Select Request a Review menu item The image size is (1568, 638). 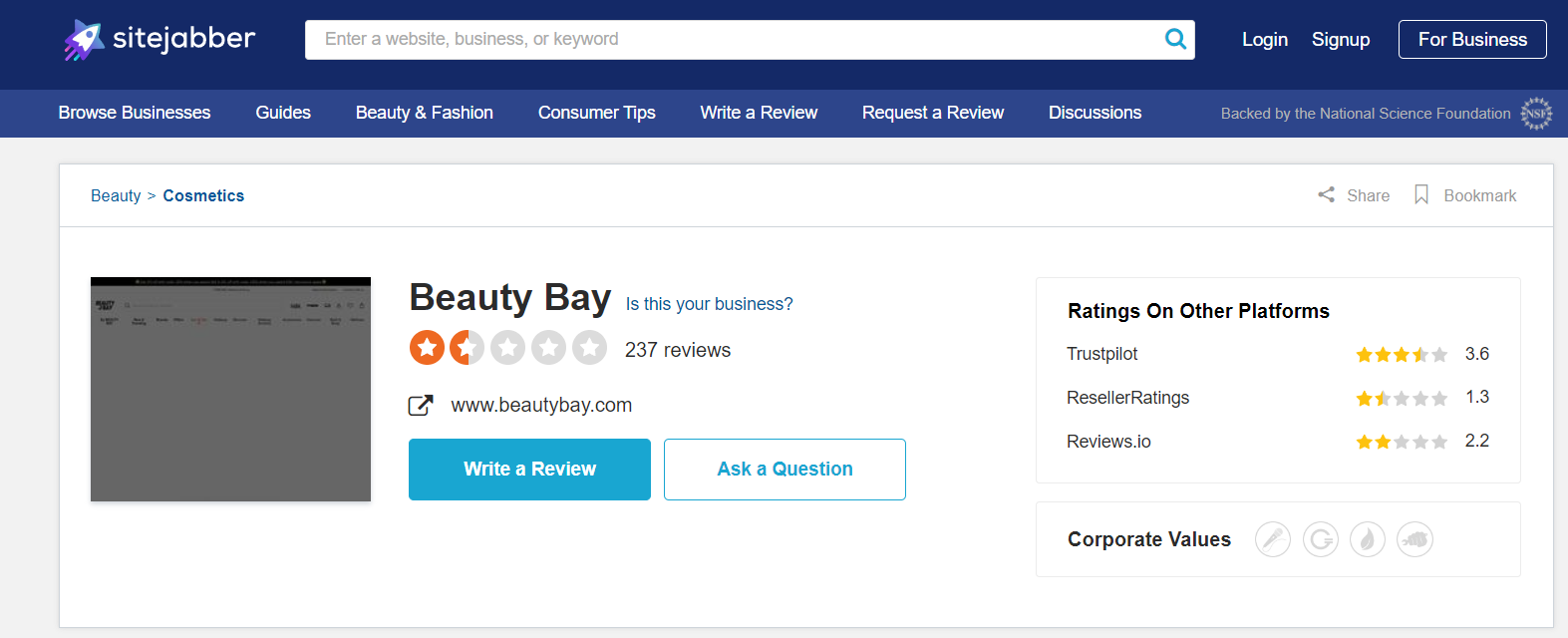point(933,113)
